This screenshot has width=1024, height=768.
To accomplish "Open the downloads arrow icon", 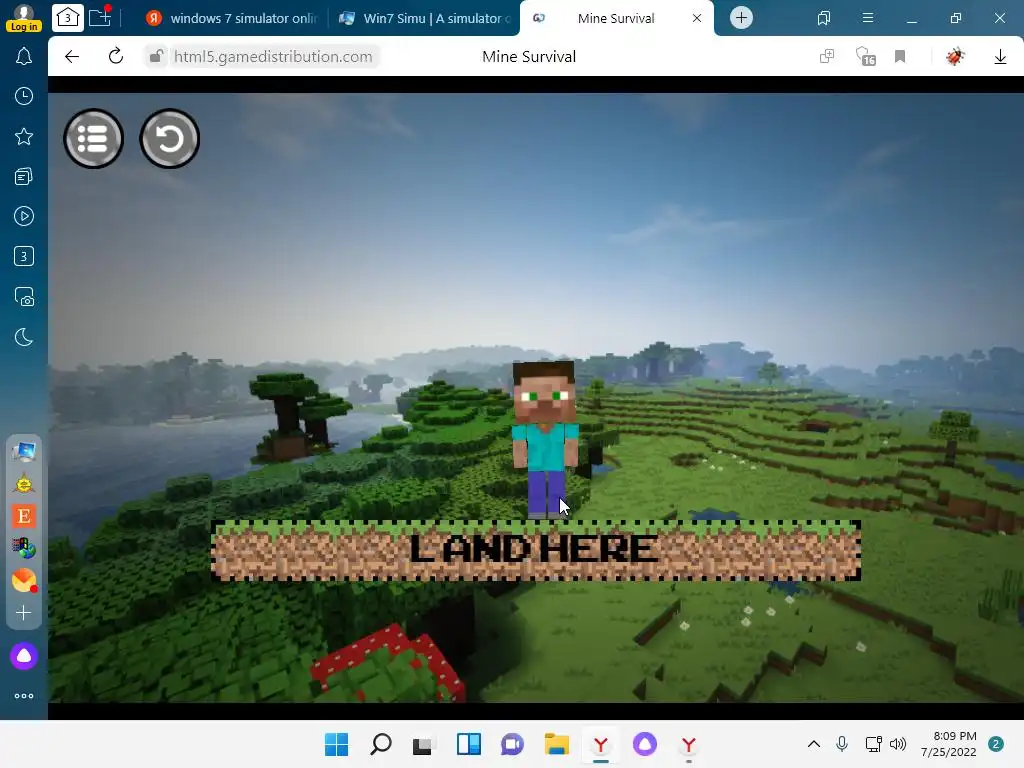I will (x=1000, y=57).
